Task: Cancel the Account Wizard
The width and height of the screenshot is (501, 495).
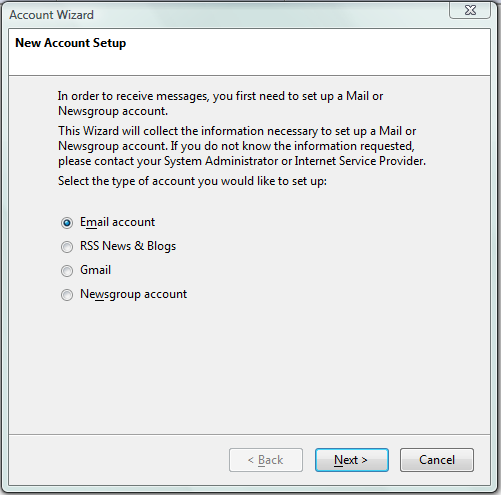Action: (x=437, y=460)
